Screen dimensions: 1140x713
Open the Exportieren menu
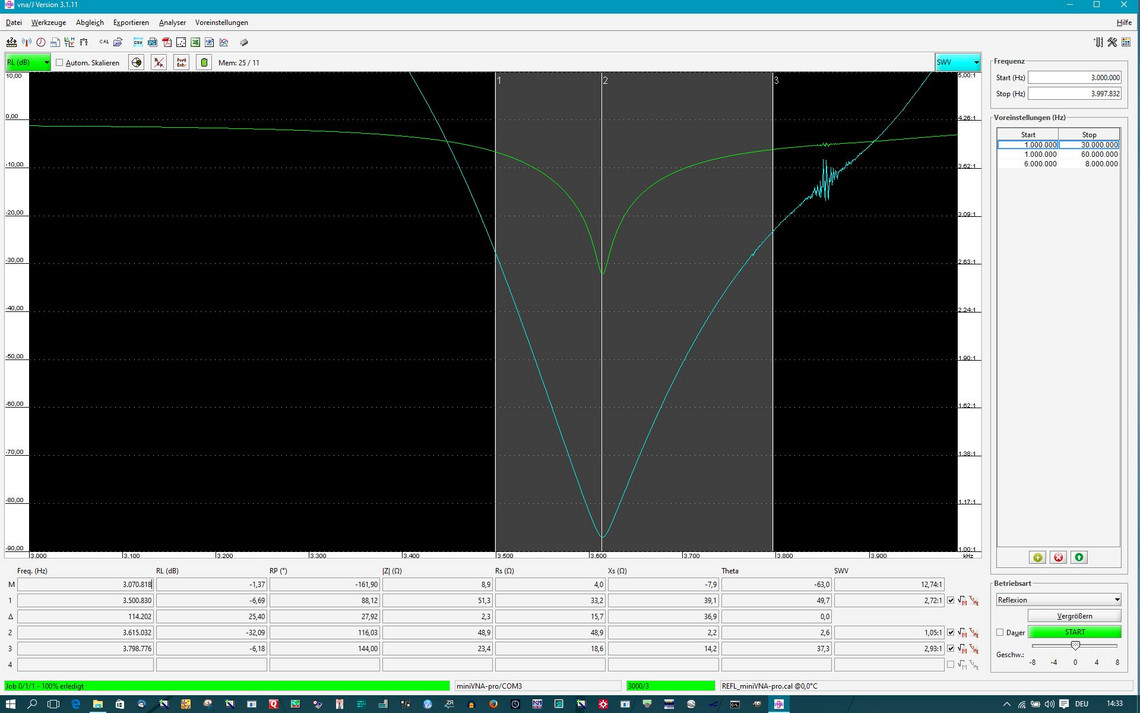coord(131,23)
